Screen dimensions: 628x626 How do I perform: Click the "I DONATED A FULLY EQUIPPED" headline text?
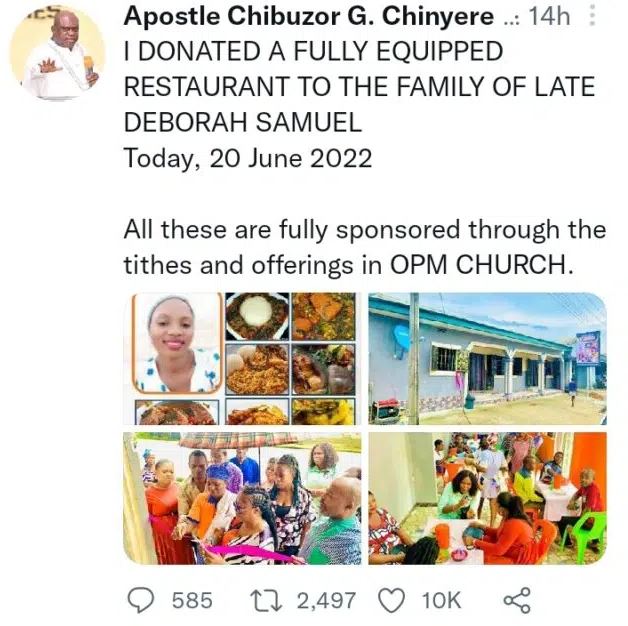313,50
